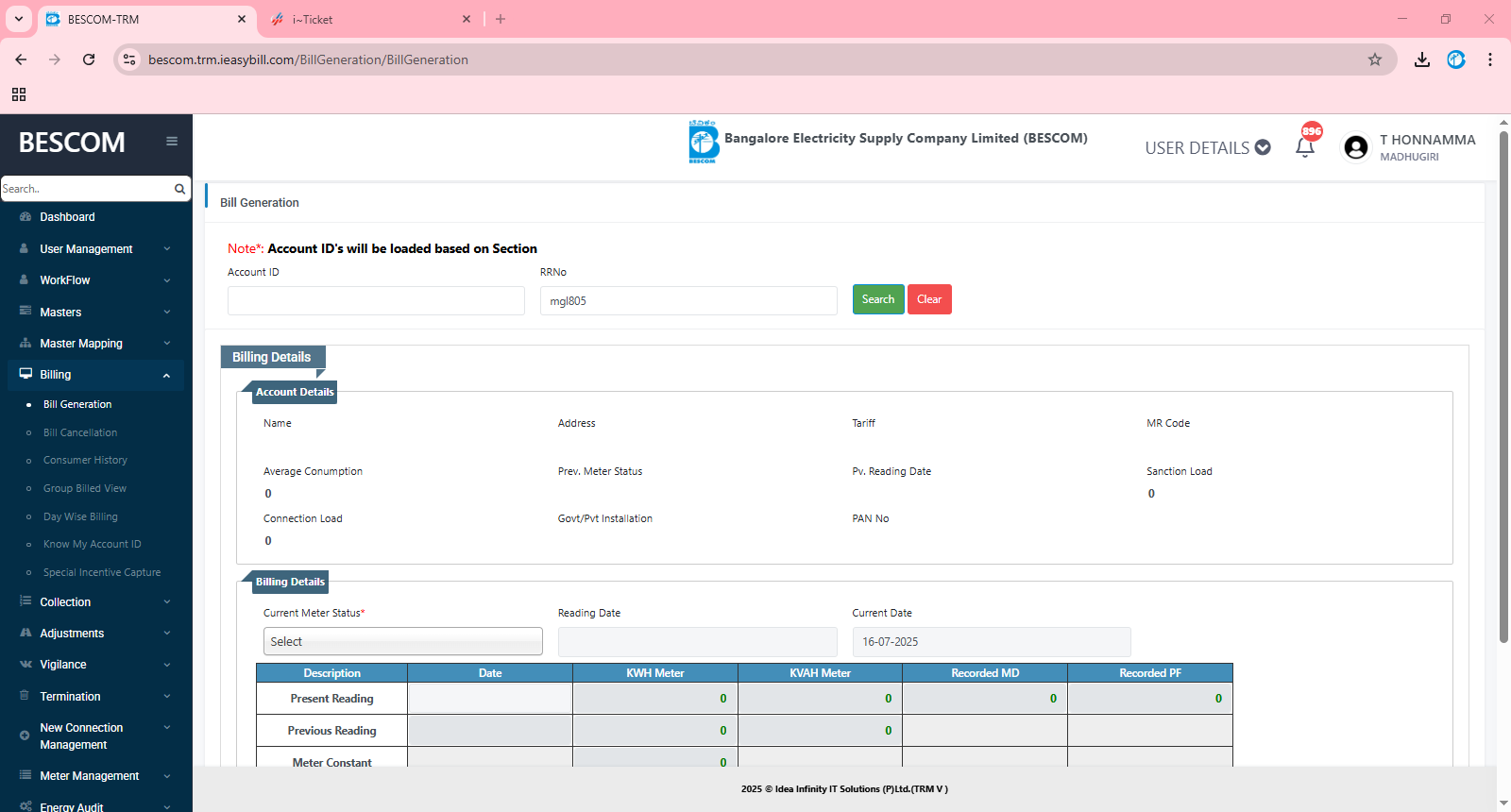Viewport: 1511px width, 812px height.
Task: Open a new browser tab
Action: pyautogui.click(x=501, y=19)
